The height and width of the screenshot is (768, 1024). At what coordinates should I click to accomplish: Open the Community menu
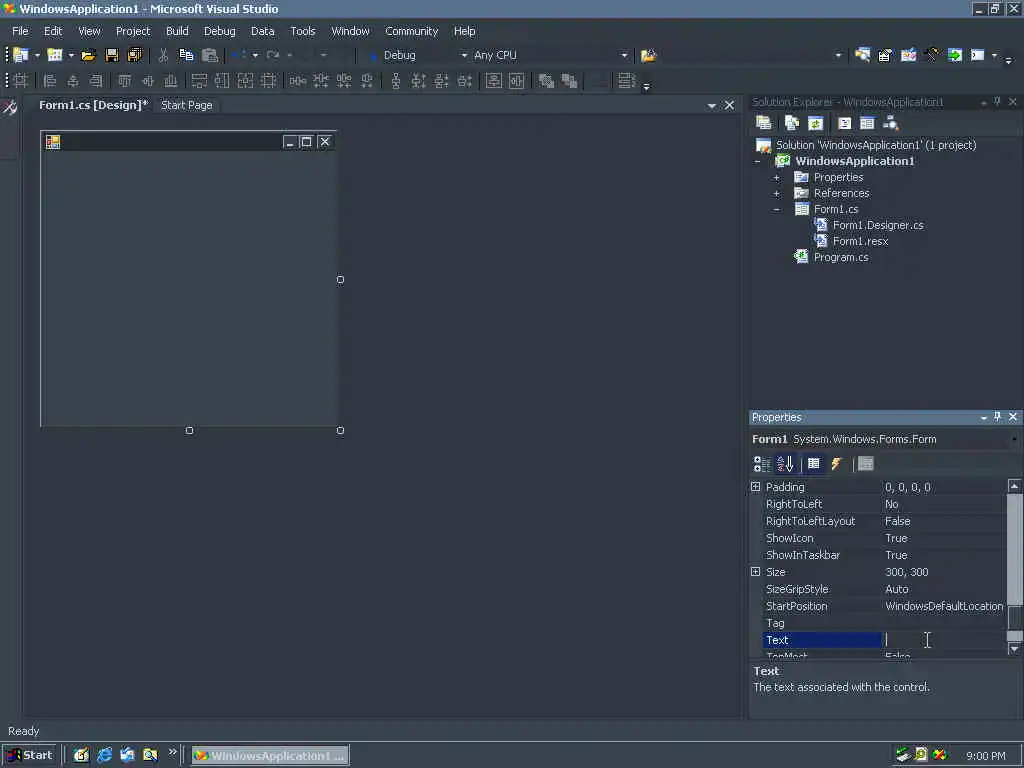411,31
